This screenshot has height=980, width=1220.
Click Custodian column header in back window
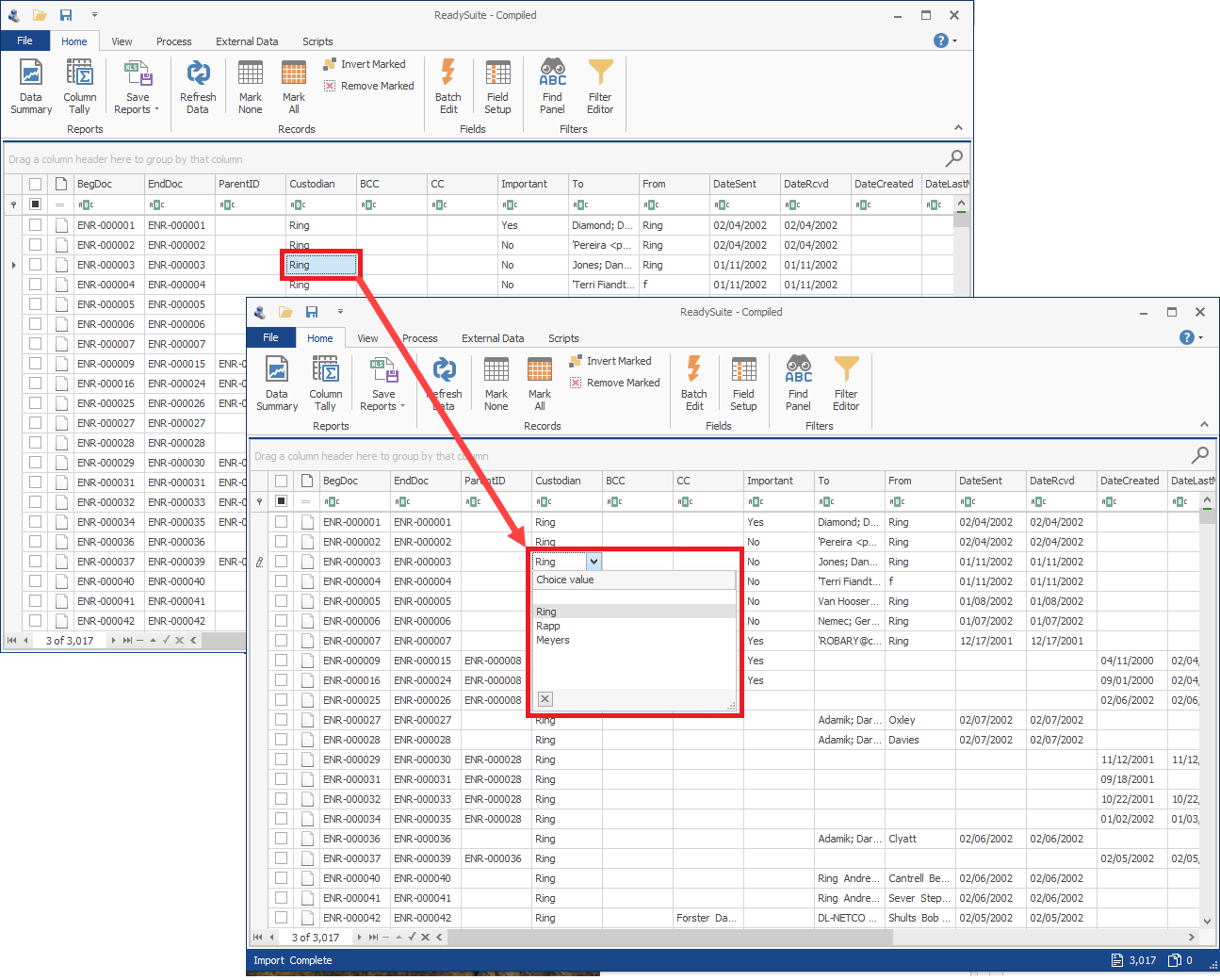[x=320, y=184]
